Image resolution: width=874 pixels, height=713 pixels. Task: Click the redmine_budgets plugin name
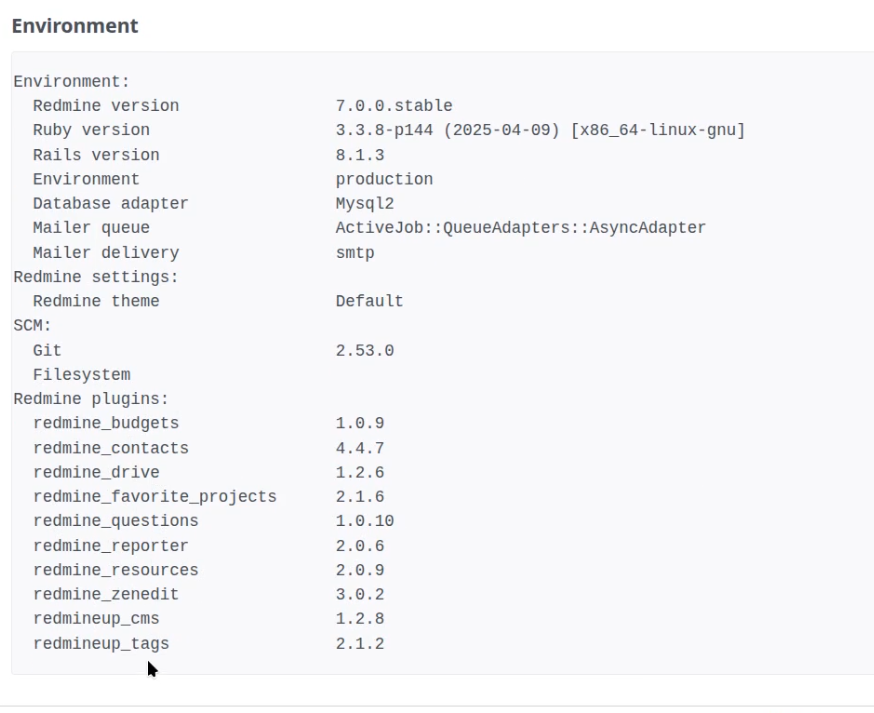pyautogui.click(x=106, y=423)
